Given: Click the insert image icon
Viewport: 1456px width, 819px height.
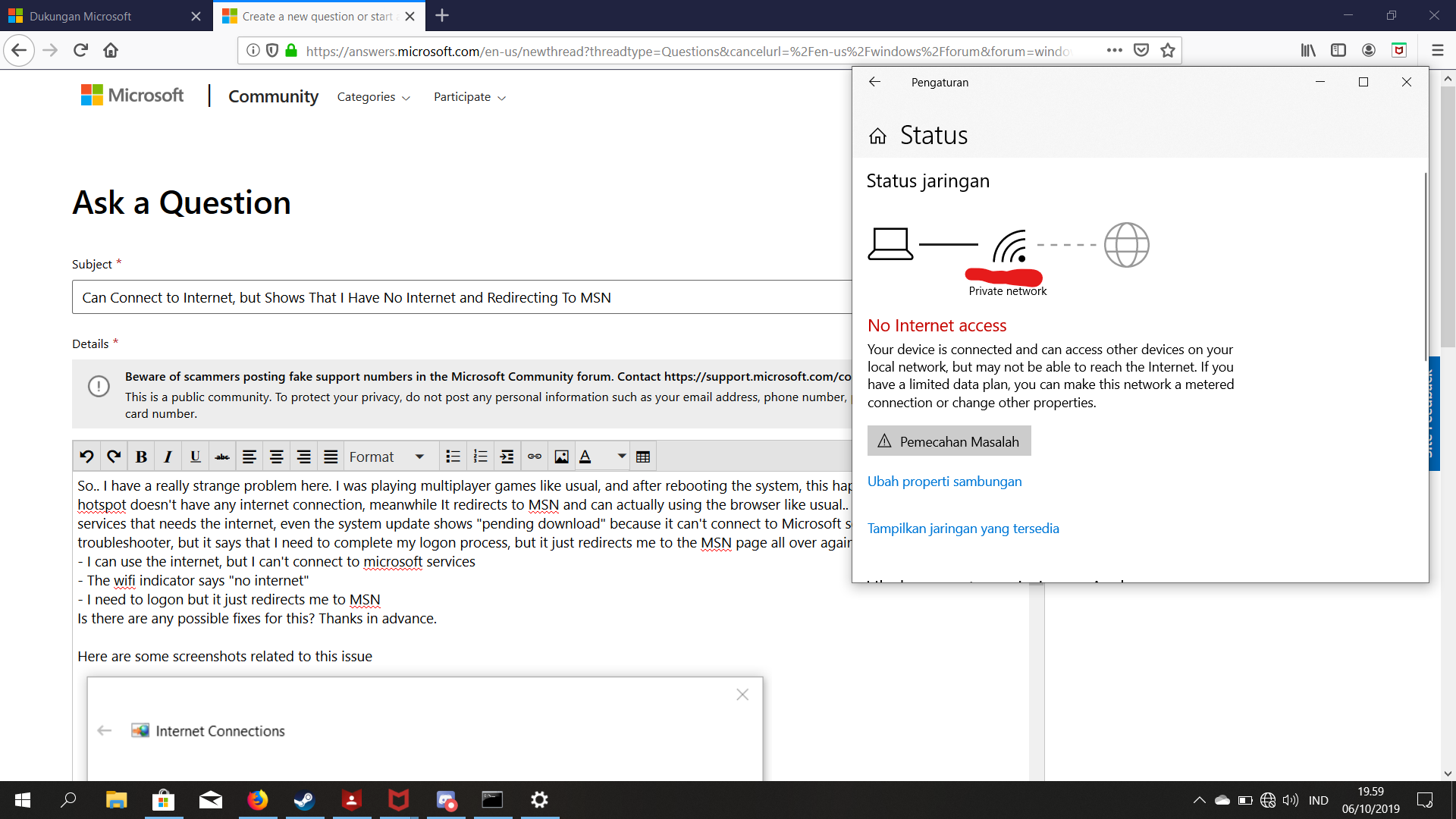Looking at the screenshot, I should point(561,457).
